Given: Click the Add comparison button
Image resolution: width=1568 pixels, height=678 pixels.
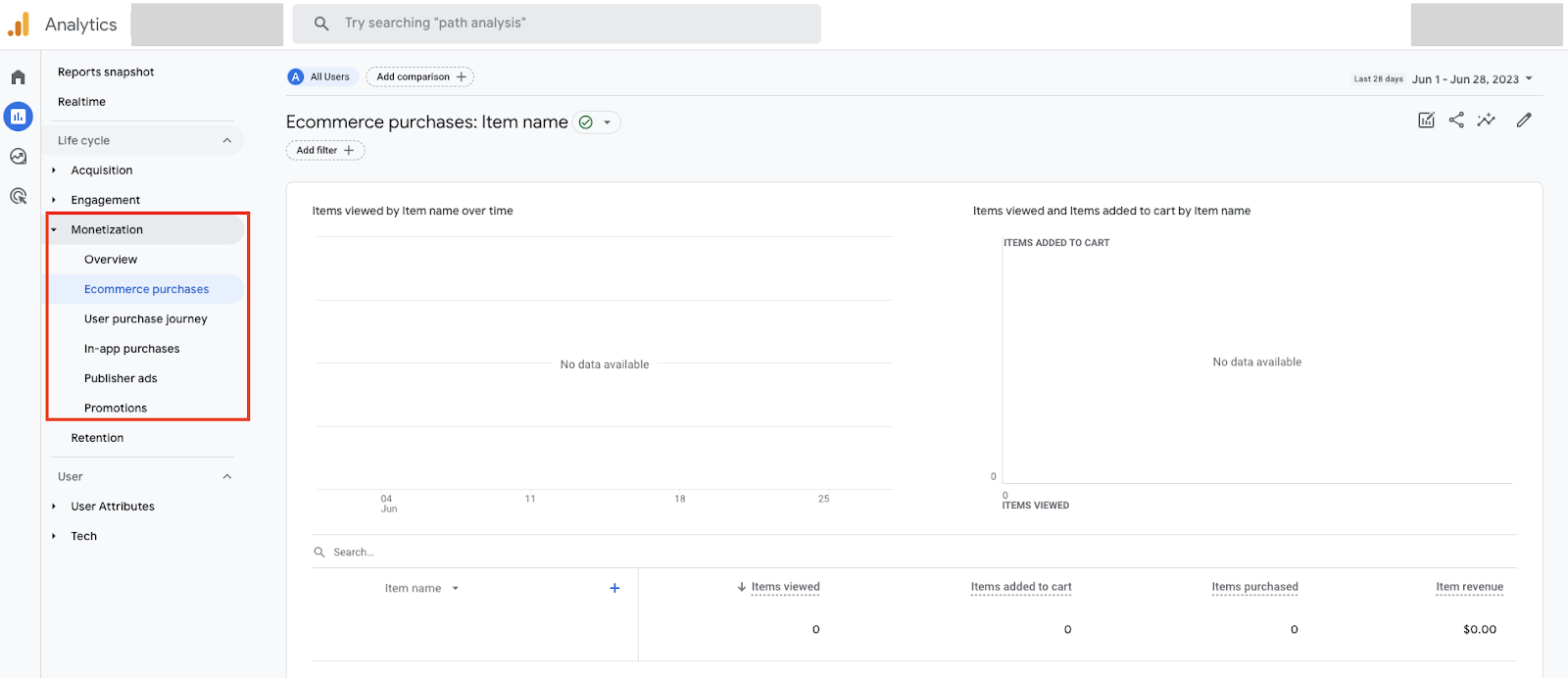Looking at the screenshot, I should tap(420, 77).
